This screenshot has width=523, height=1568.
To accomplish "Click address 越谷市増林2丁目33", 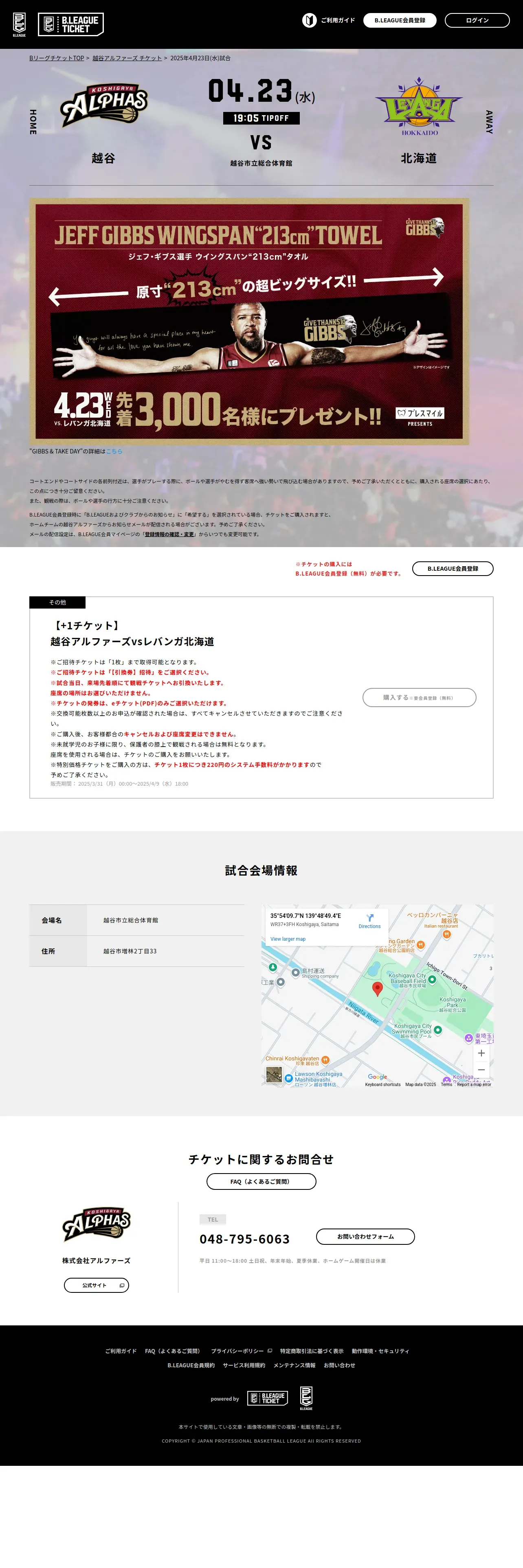I will (130, 951).
